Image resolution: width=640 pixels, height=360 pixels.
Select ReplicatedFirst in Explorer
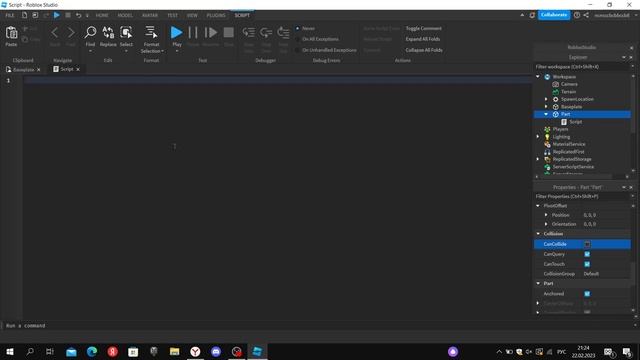tap(569, 152)
